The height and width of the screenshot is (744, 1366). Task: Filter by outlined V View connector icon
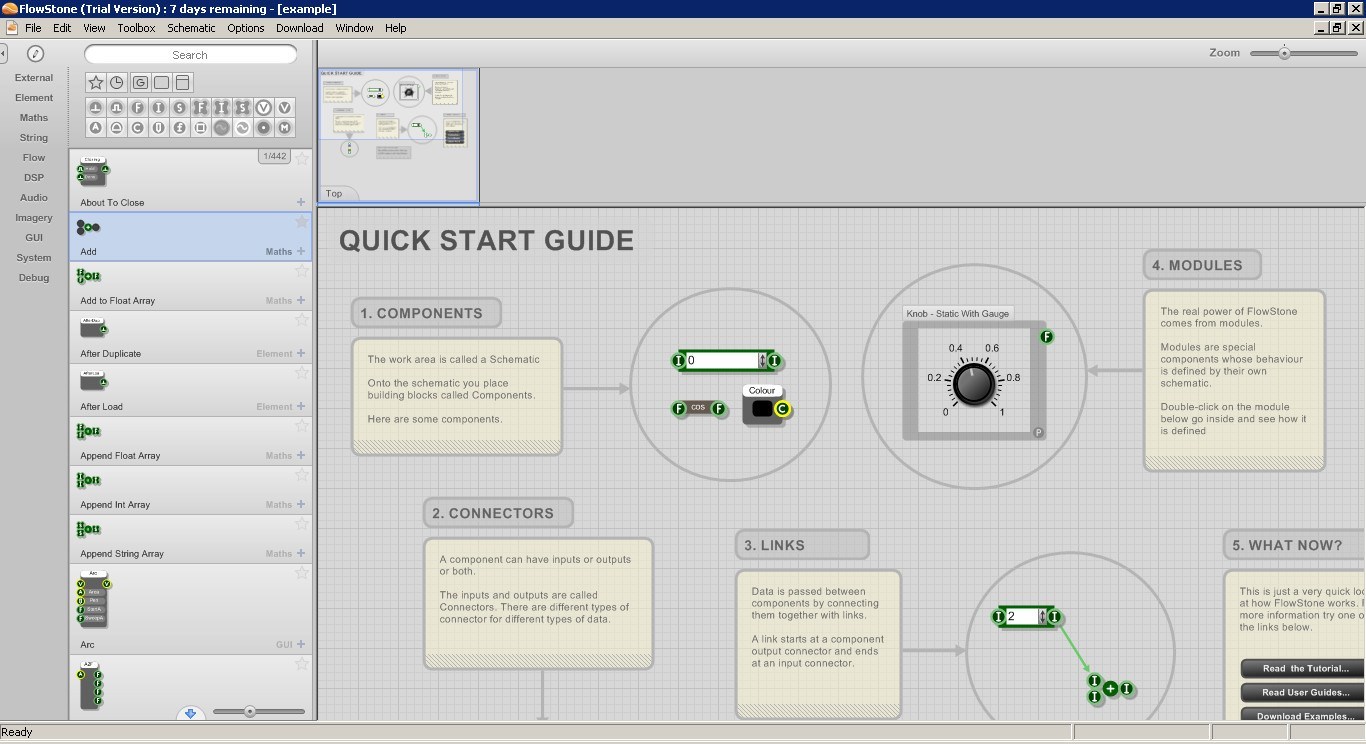pyautogui.click(x=264, y=107)
